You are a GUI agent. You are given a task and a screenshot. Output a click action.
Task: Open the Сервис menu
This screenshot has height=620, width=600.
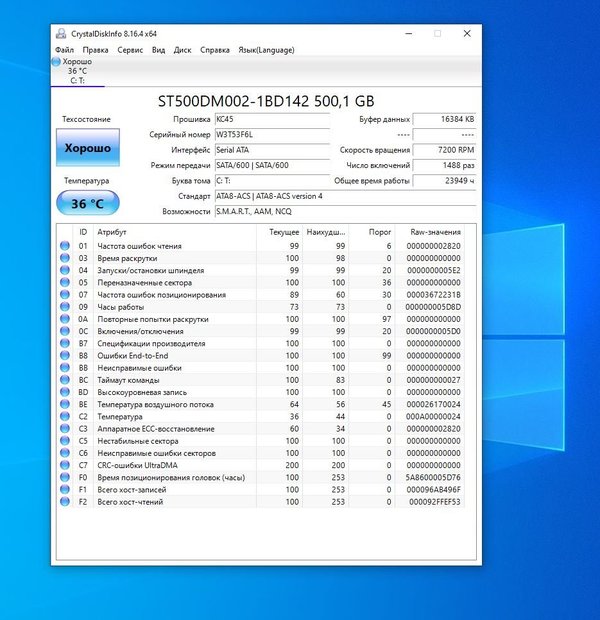tap(130, 49)
